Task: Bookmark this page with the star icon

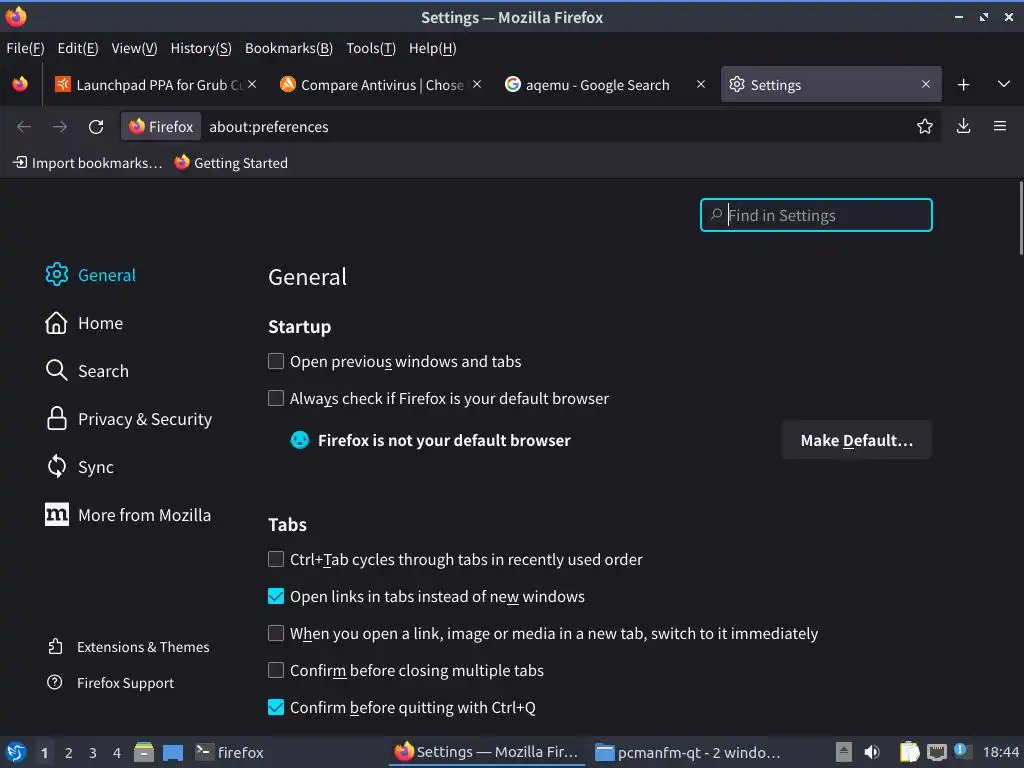Action: coord(925,126)
